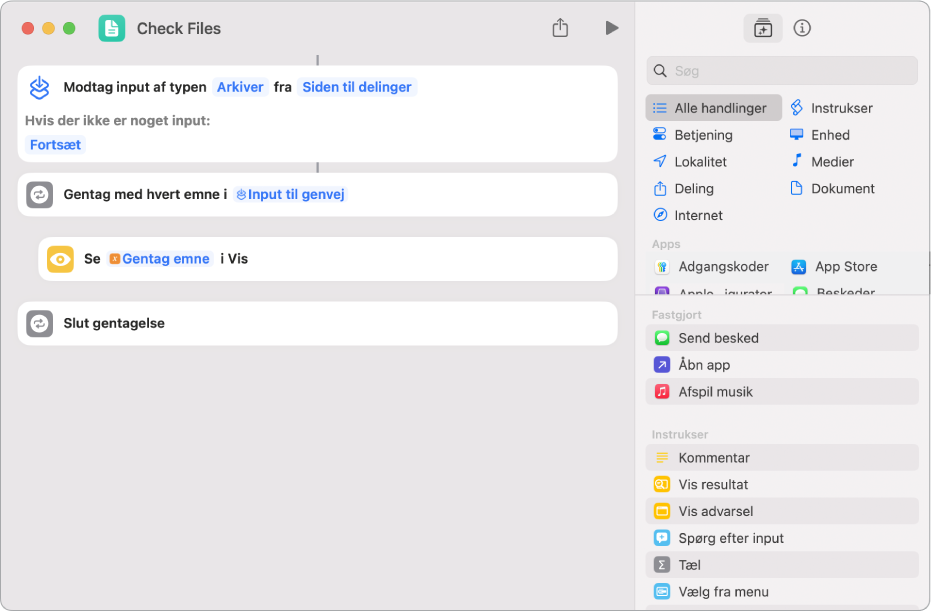Change source Siden til delinger token

tap(357, 87)
